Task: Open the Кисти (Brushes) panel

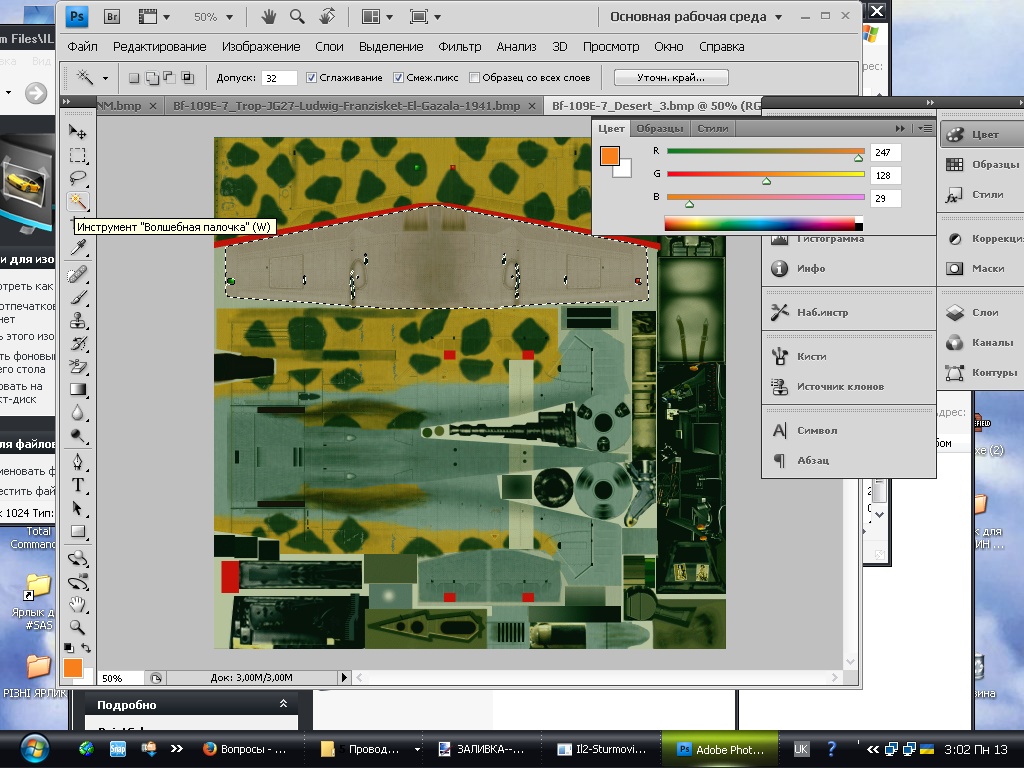Action: pos(811,356)
